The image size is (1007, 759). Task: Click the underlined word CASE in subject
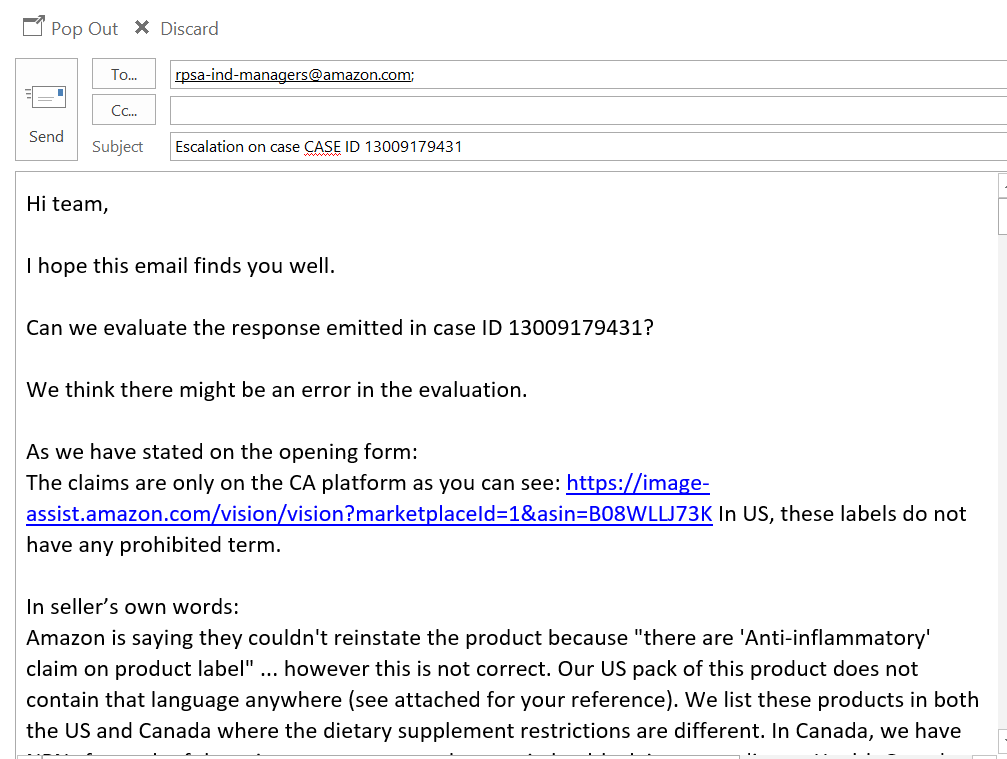pyautogui.click(x=322, y=147)
